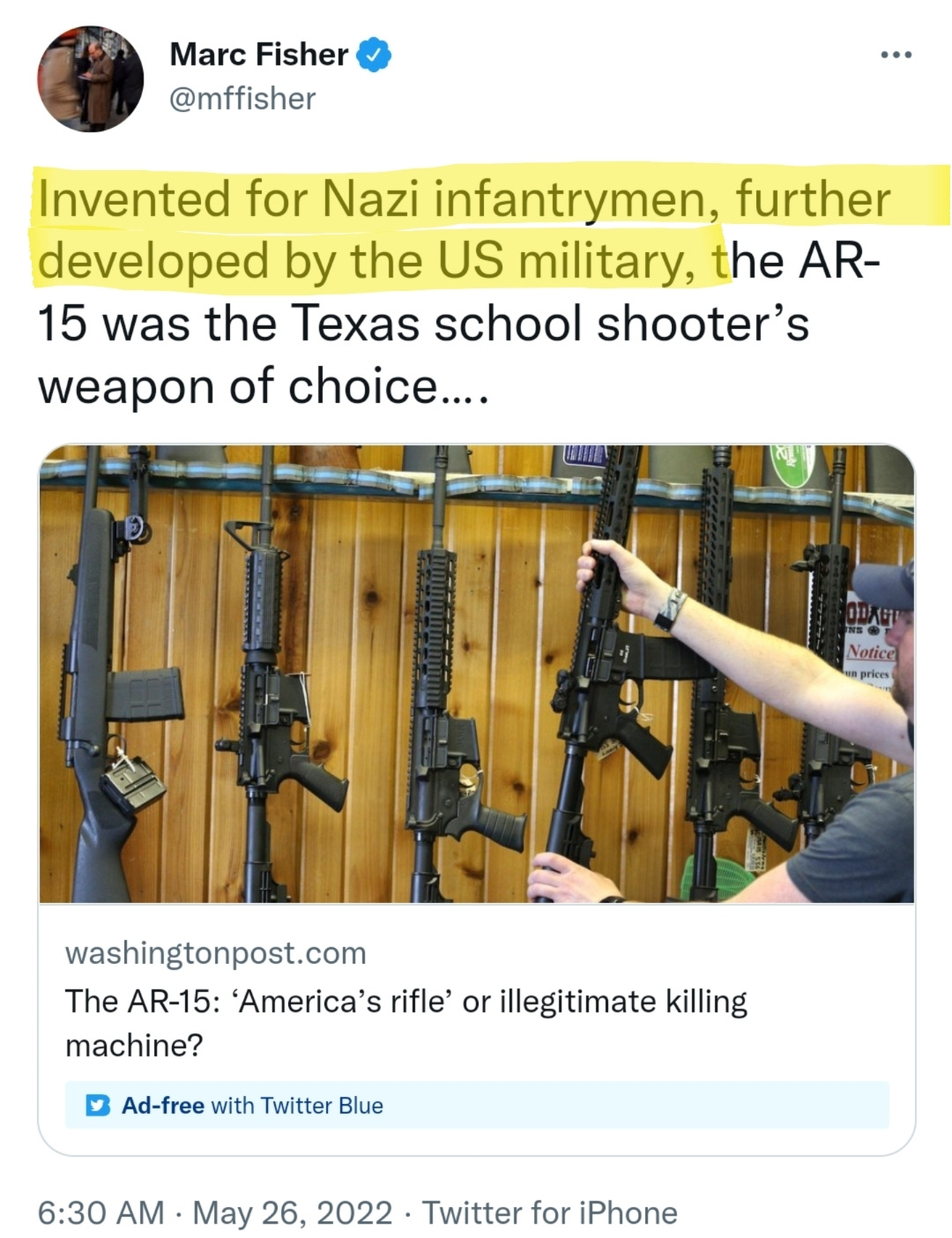Open the @mffisher handle link
The width and height of the screenshot is (952, 1238).
[242, 99]
